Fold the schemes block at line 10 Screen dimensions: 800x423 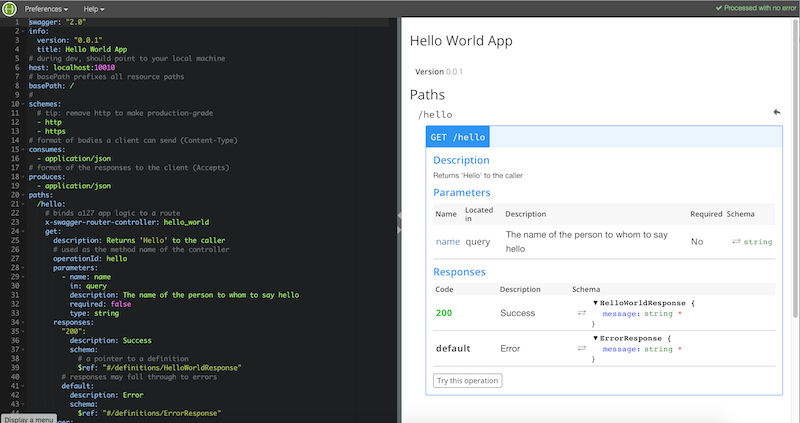point(23,104)
